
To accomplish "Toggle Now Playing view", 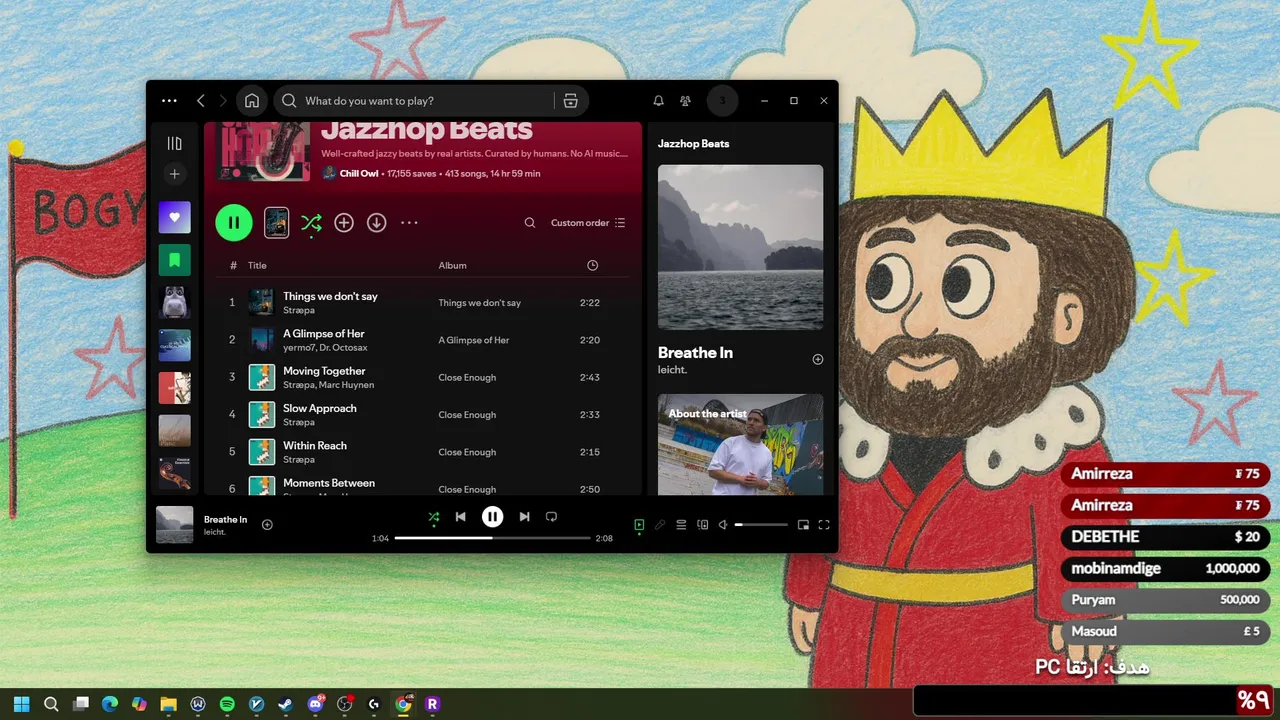I will click(639, 524).
